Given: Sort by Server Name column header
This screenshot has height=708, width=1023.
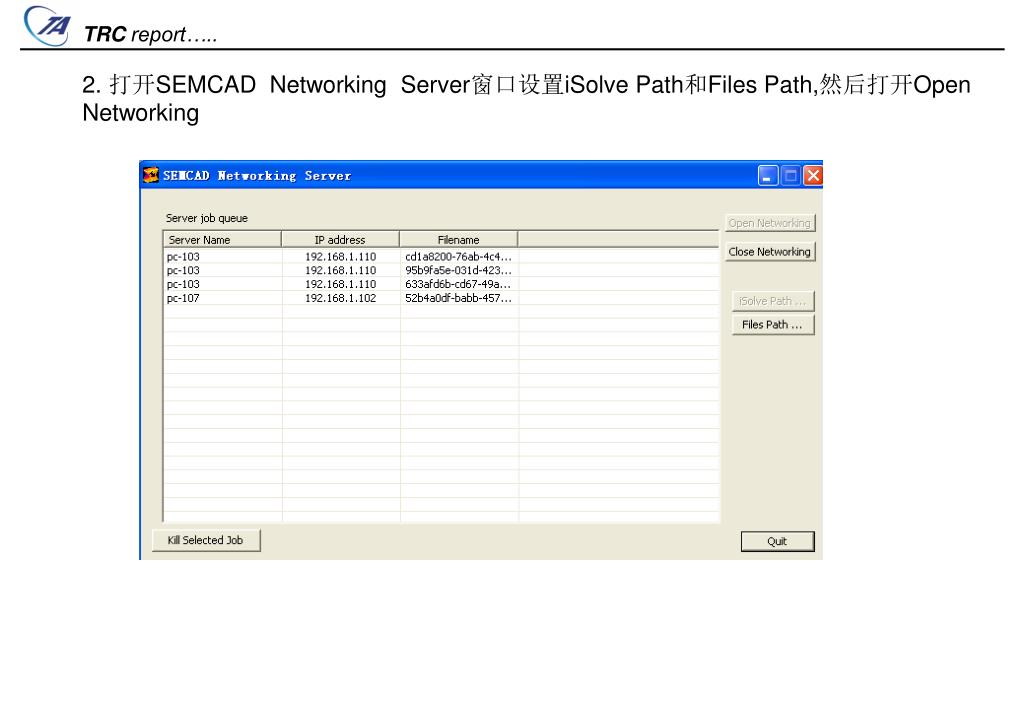Looking at the screenshot, I should (222, 239).
